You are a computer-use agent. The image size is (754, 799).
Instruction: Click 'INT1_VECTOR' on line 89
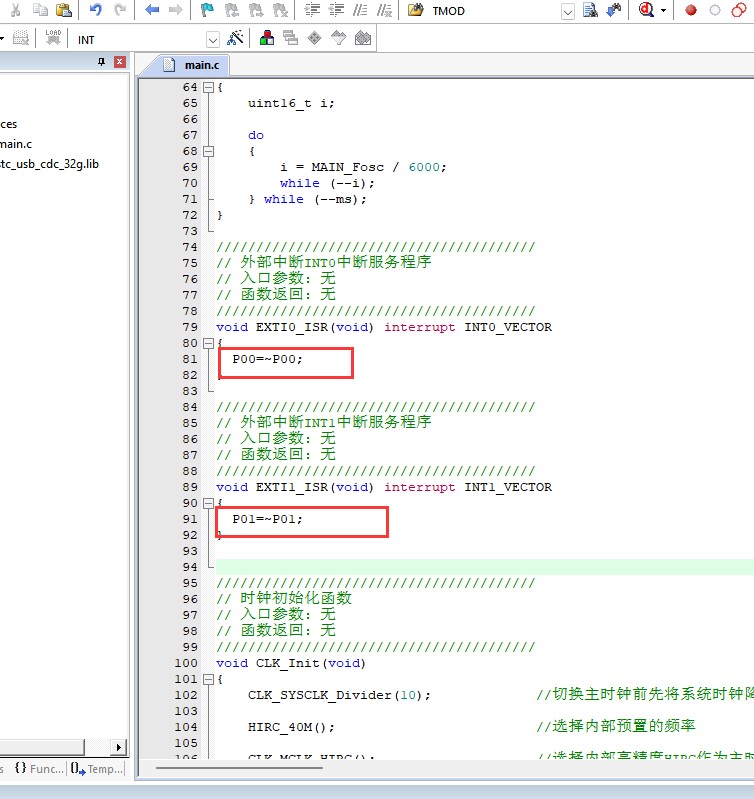tap(508, 487)
